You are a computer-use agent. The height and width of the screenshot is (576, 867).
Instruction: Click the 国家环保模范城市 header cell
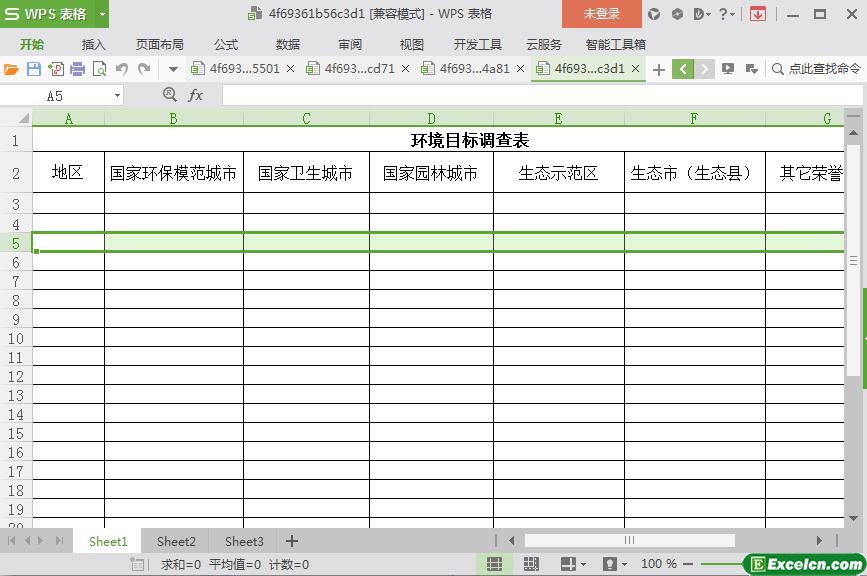[x=174, y=173]
